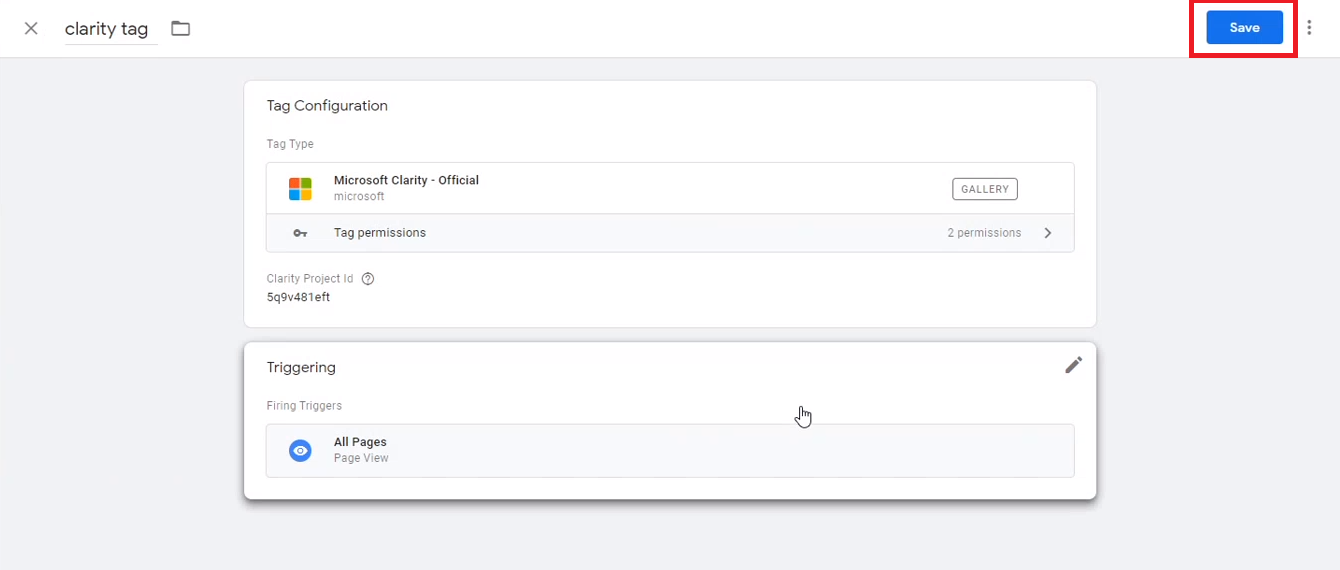1340x570 pixels.
Task: Open the folder icon next to tag name
Action: pyautogui.click(x=180, y=28)
